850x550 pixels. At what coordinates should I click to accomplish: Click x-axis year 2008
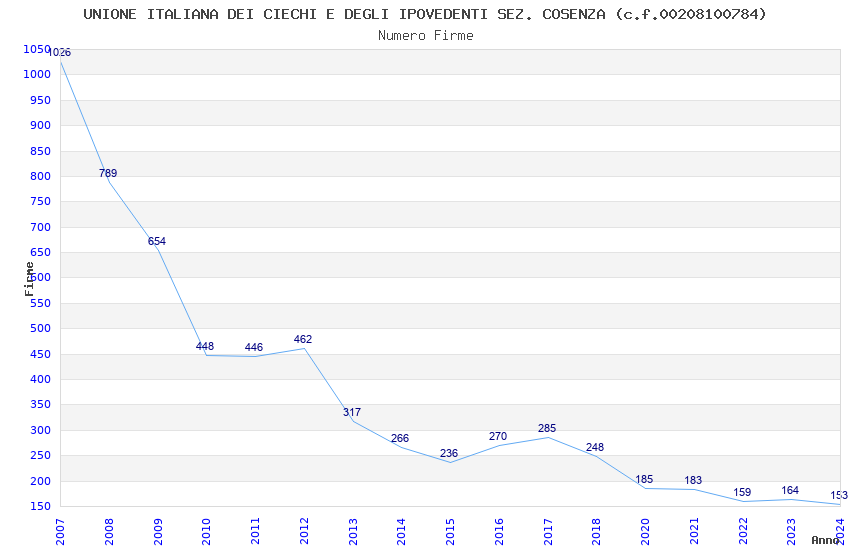[108, 532]
